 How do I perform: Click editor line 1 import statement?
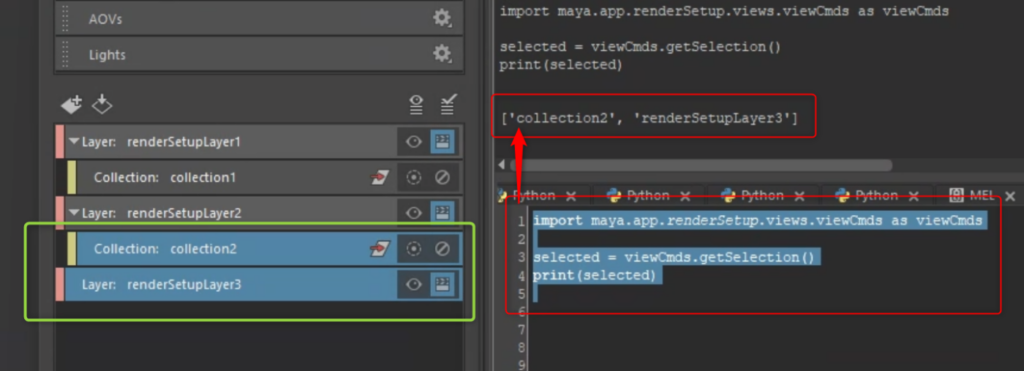(x=758, y=221)
